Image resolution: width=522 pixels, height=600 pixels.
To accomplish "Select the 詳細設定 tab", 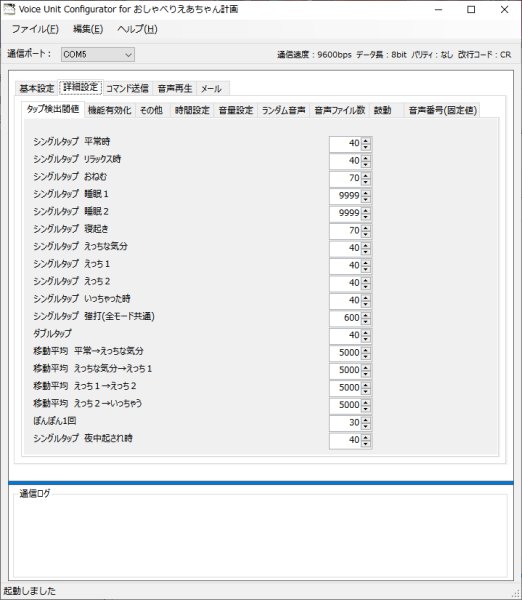I will [80, 87].
